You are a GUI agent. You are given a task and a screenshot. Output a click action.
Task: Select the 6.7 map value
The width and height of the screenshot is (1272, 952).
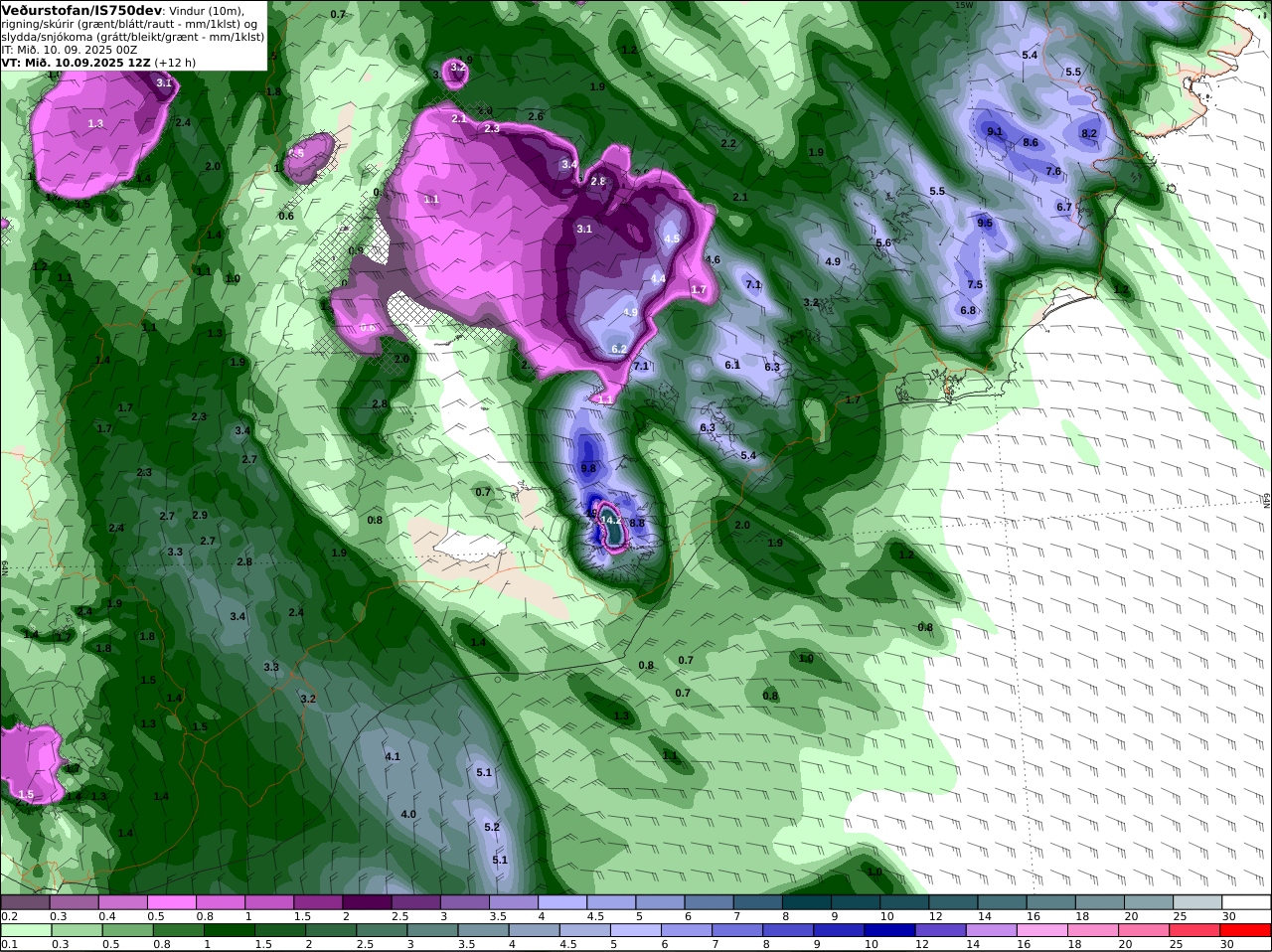click(x=1064, y=207)
